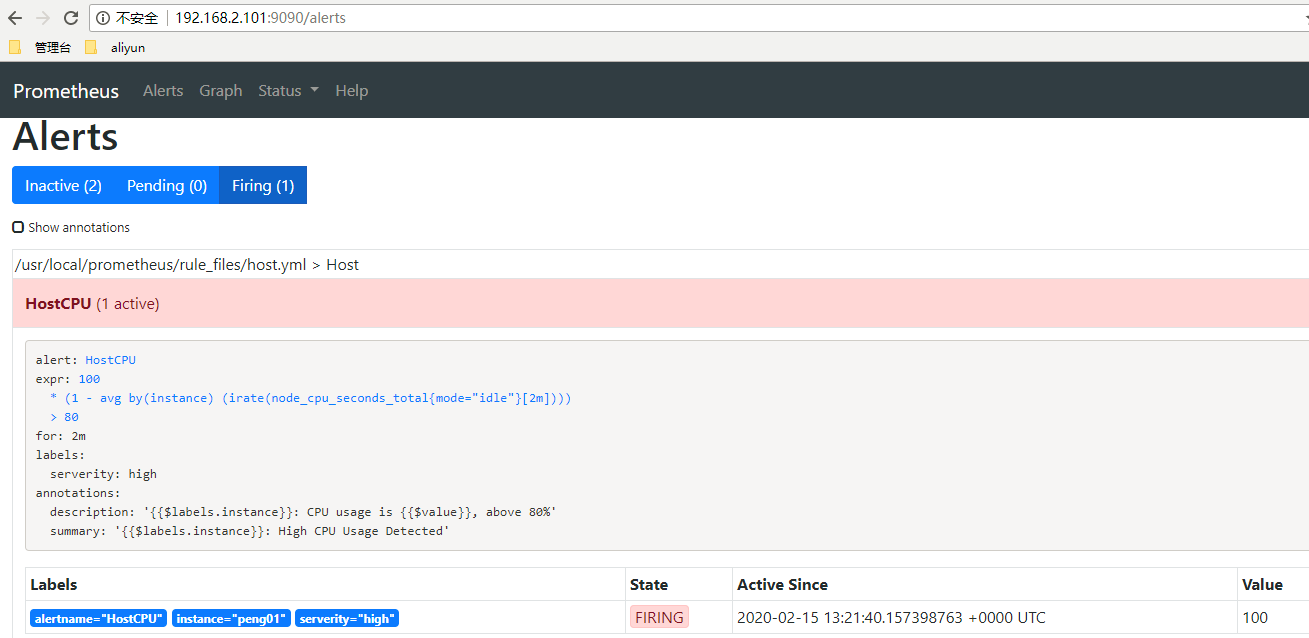Open the Prometheus brand link

66,91
